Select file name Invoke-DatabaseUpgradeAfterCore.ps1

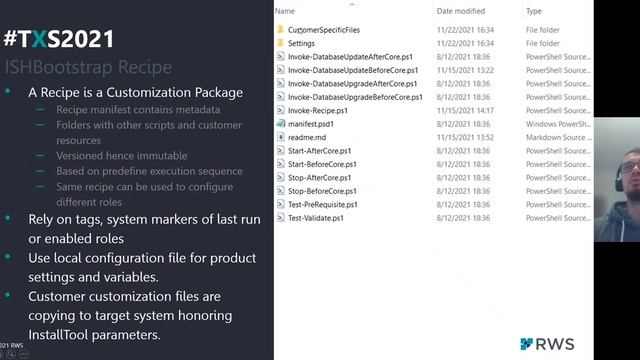pyautogui.click(x=353, y=84)
